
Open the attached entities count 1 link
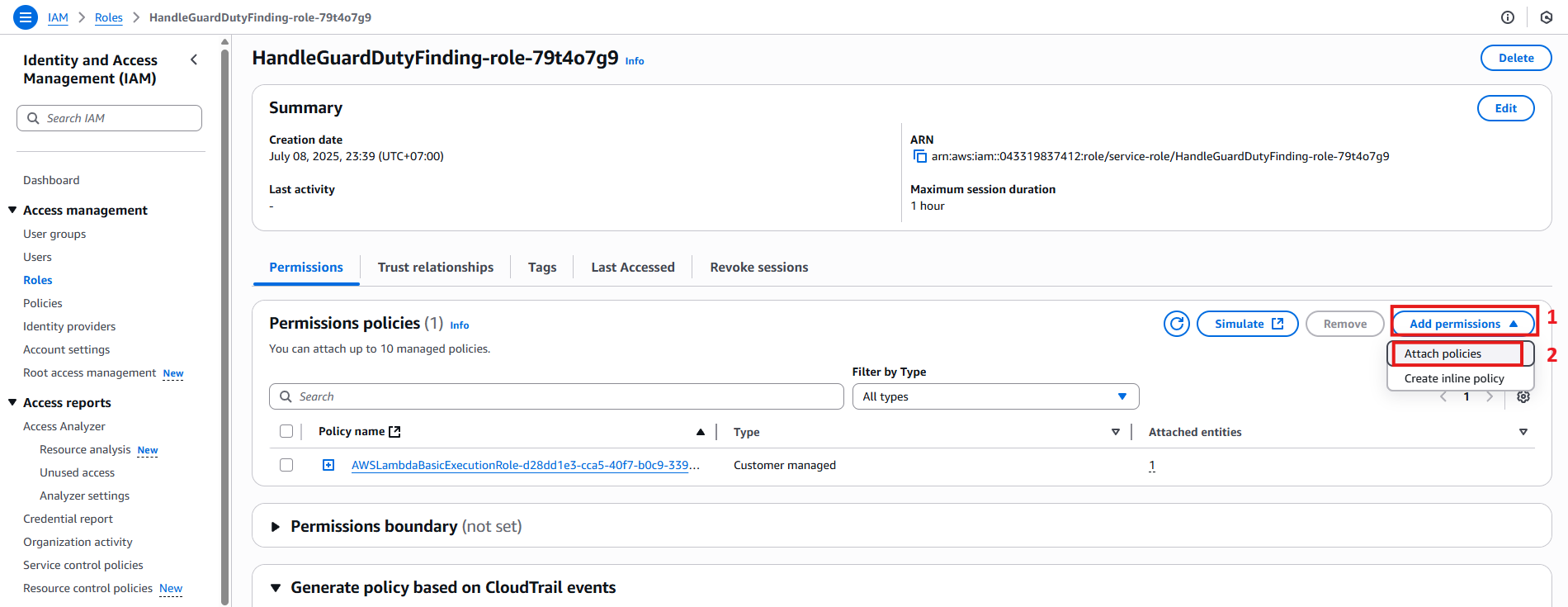(x=1152, y=465)
